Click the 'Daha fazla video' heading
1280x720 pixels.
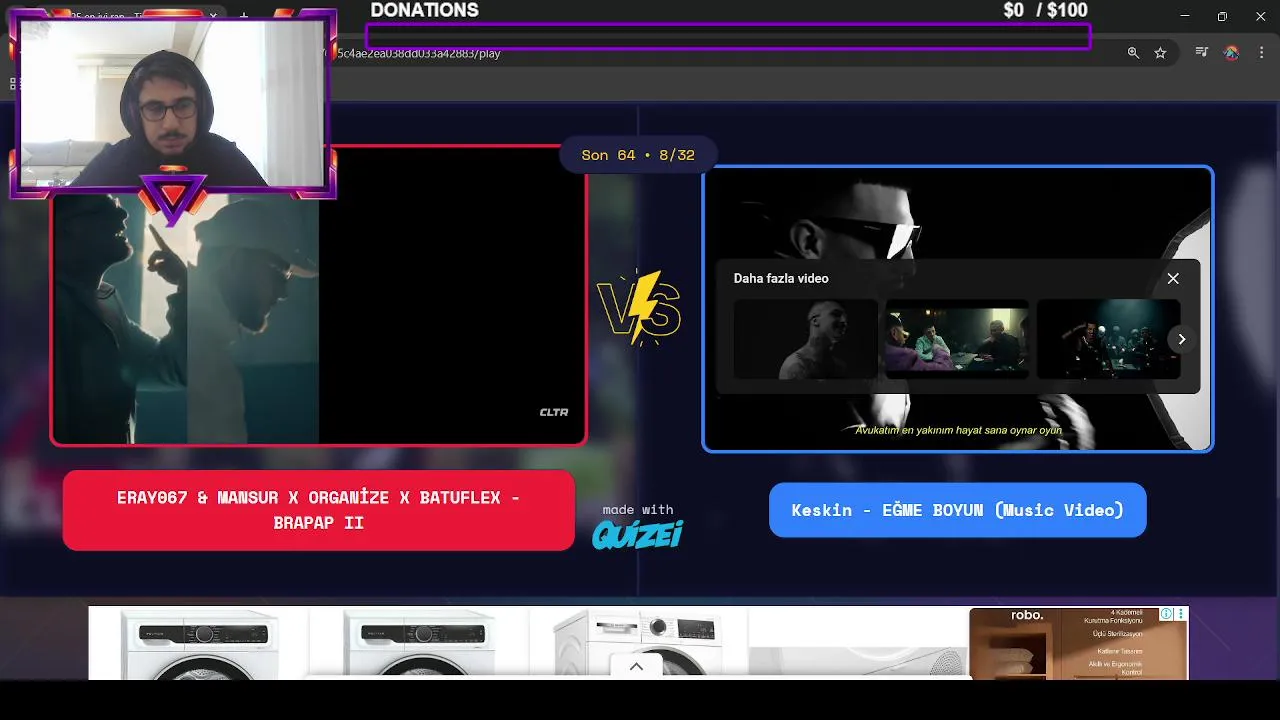point(781,278)
